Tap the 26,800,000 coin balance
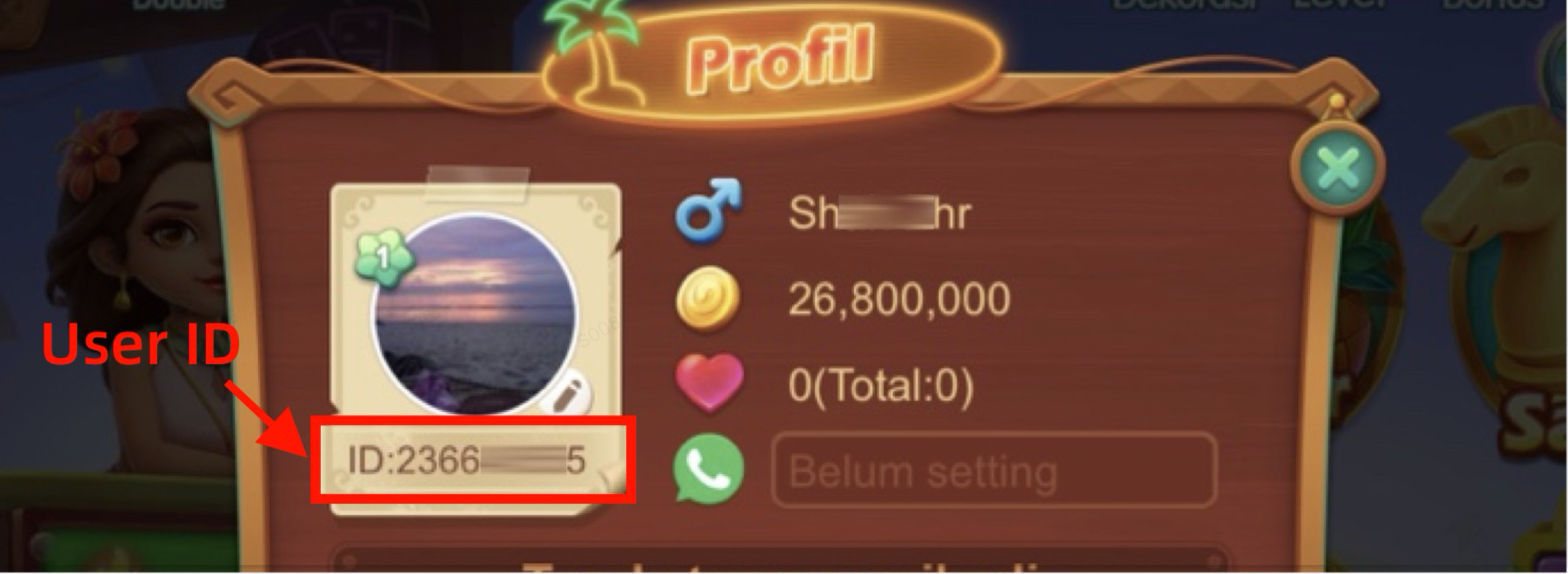 click(899, 299)
